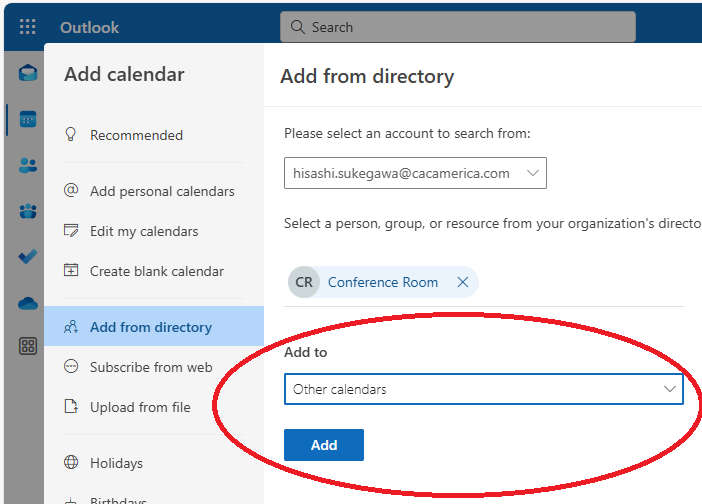Select Recommended in Add calendar menu
The width and height of the screenshot is (702, 504).
tap(136, 135)
